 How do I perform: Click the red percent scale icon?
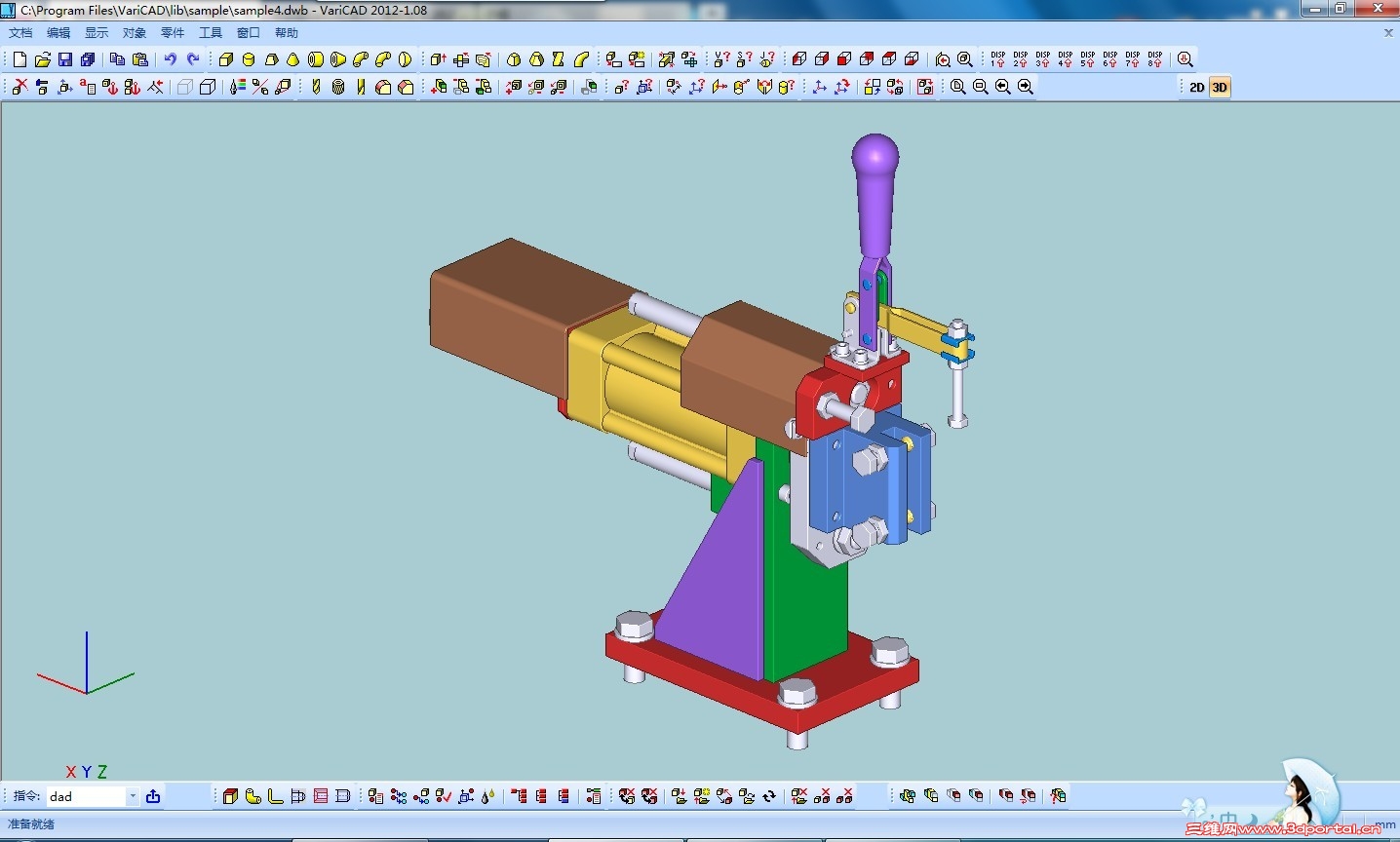click(x=260, y=87)
